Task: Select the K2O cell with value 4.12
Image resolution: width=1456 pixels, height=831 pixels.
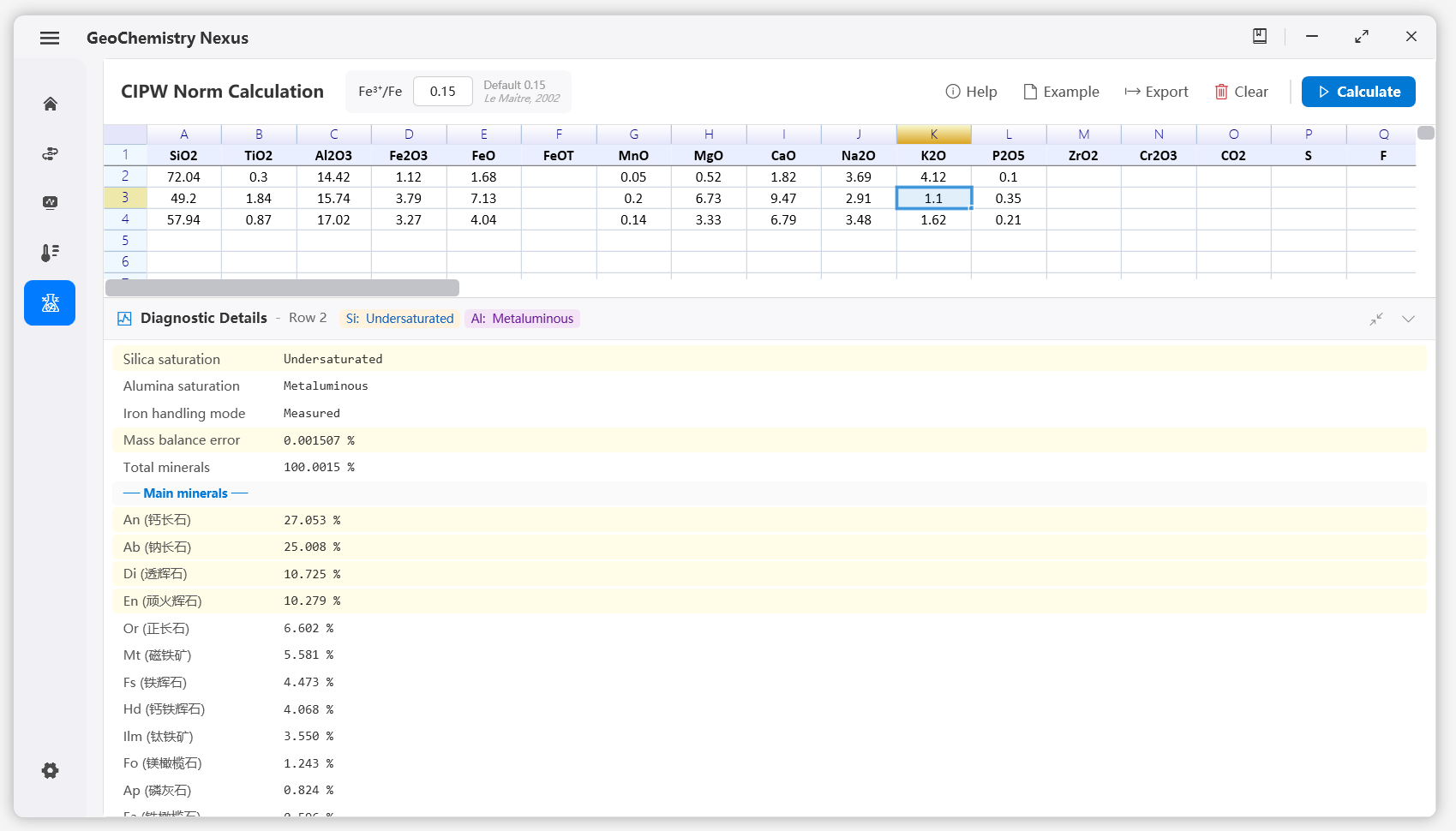Action: (933, 176)
